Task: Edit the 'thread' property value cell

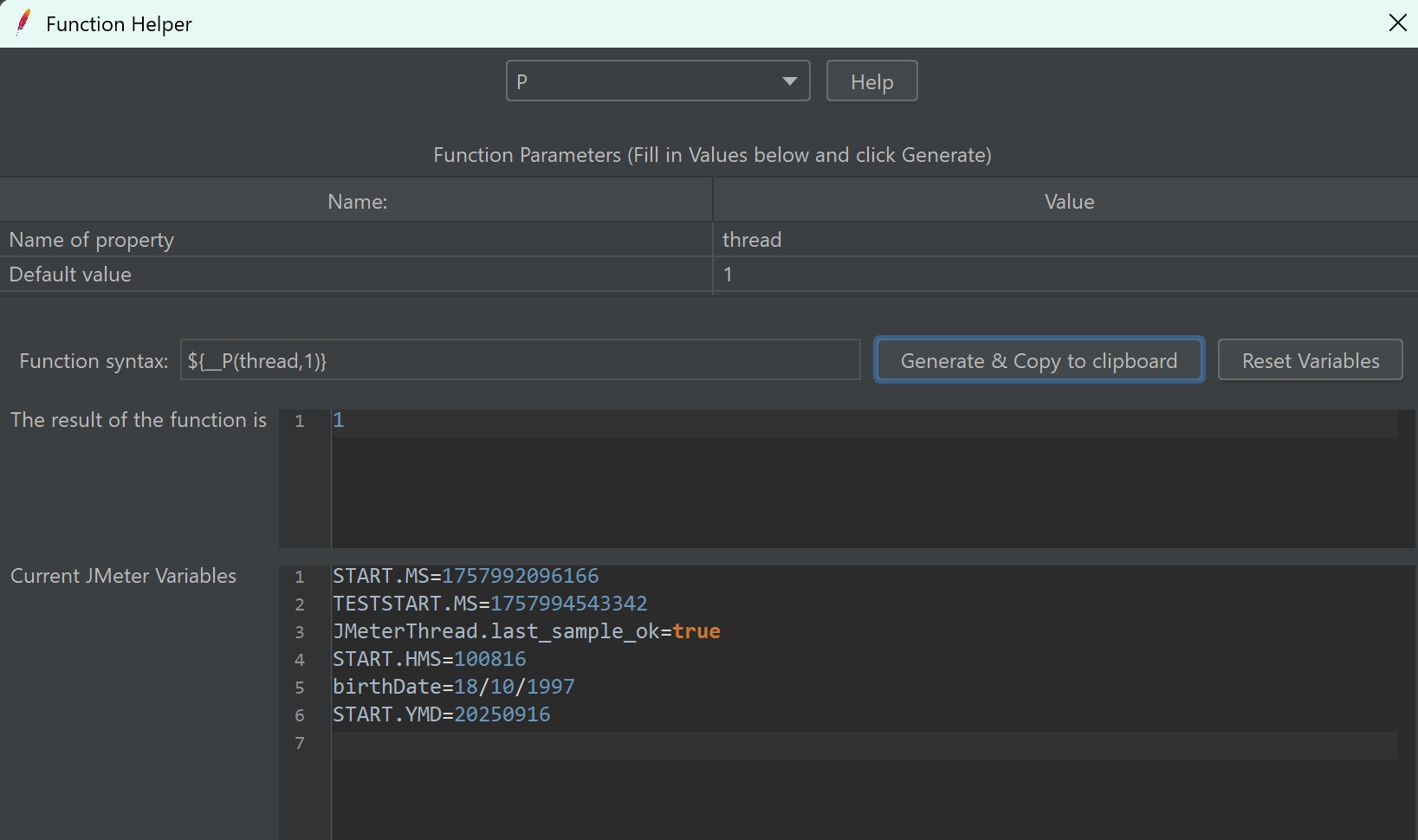Action: 1064,240
